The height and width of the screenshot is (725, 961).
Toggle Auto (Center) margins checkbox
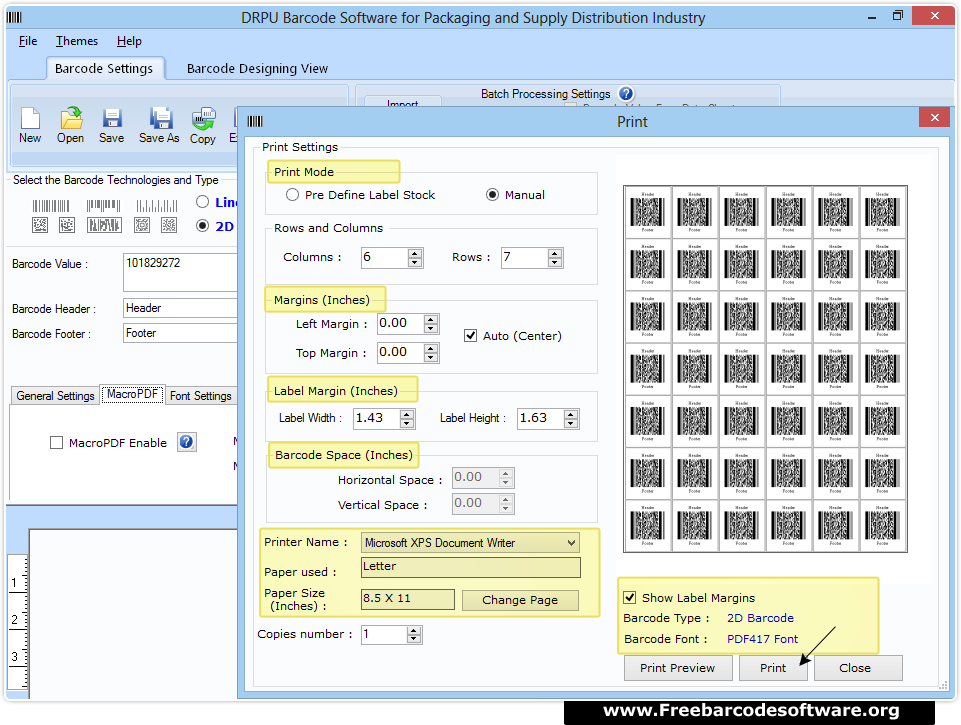(471, 336)
